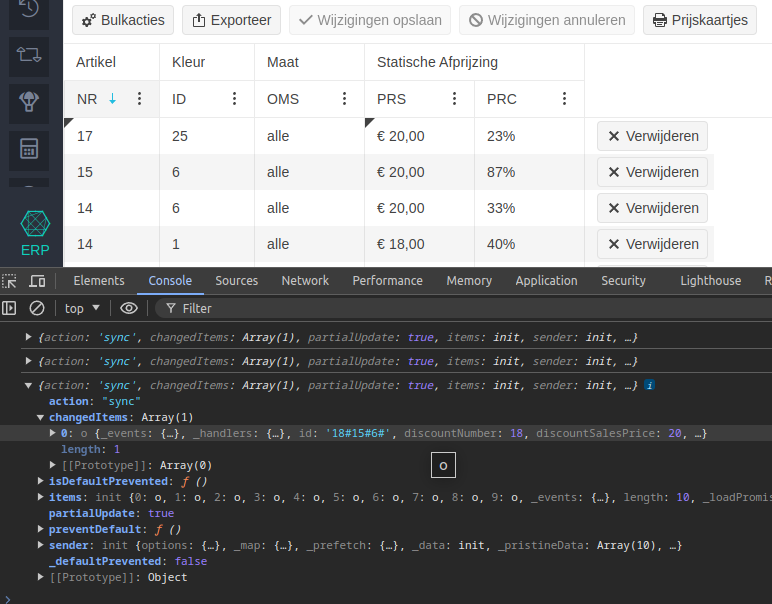The image size is (772, 604).
Task: Activate the DevTools inspect element picker
Action: 9,281
